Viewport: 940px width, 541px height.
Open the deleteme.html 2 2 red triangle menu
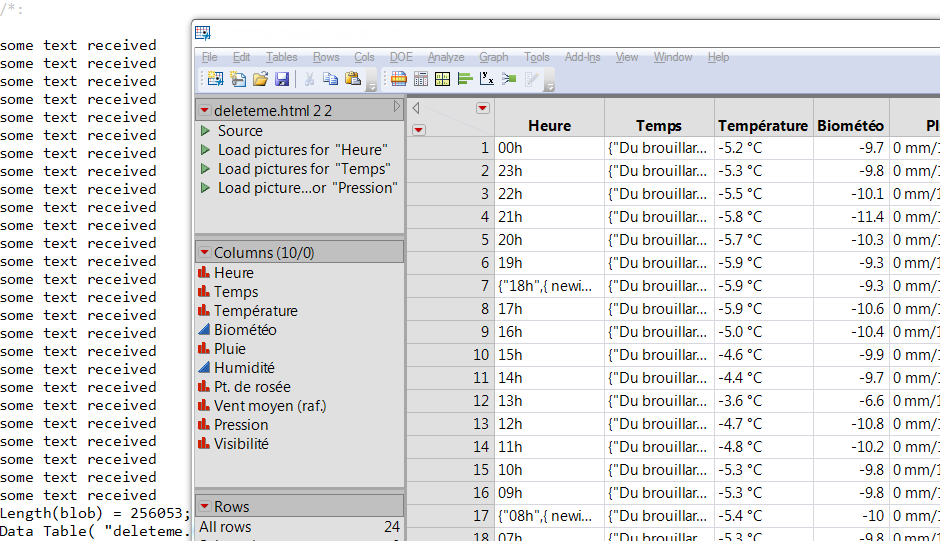coord(204,110)
